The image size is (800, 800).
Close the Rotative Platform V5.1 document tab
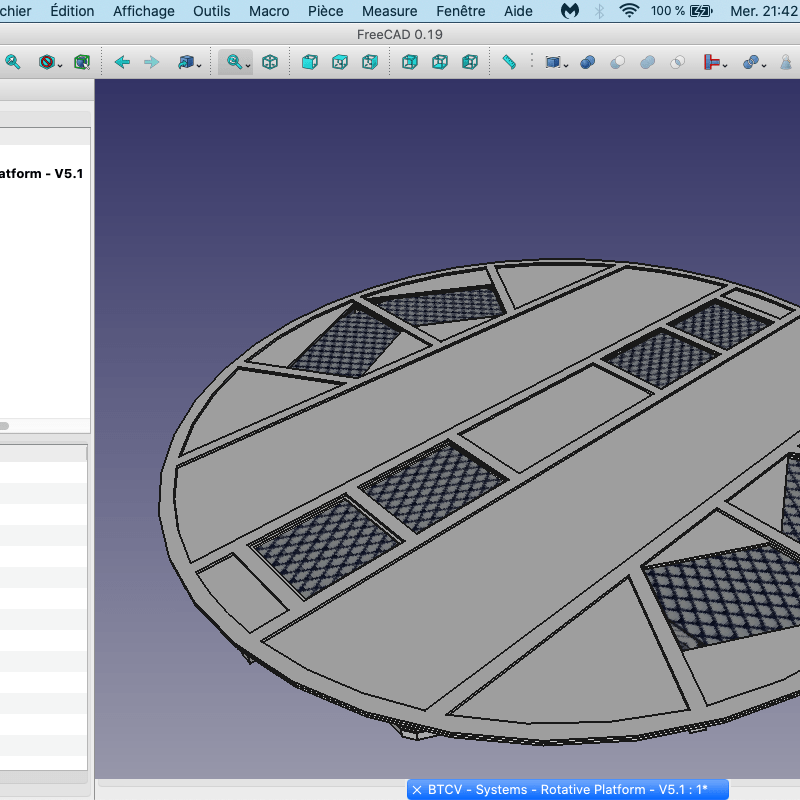[417, 790]
